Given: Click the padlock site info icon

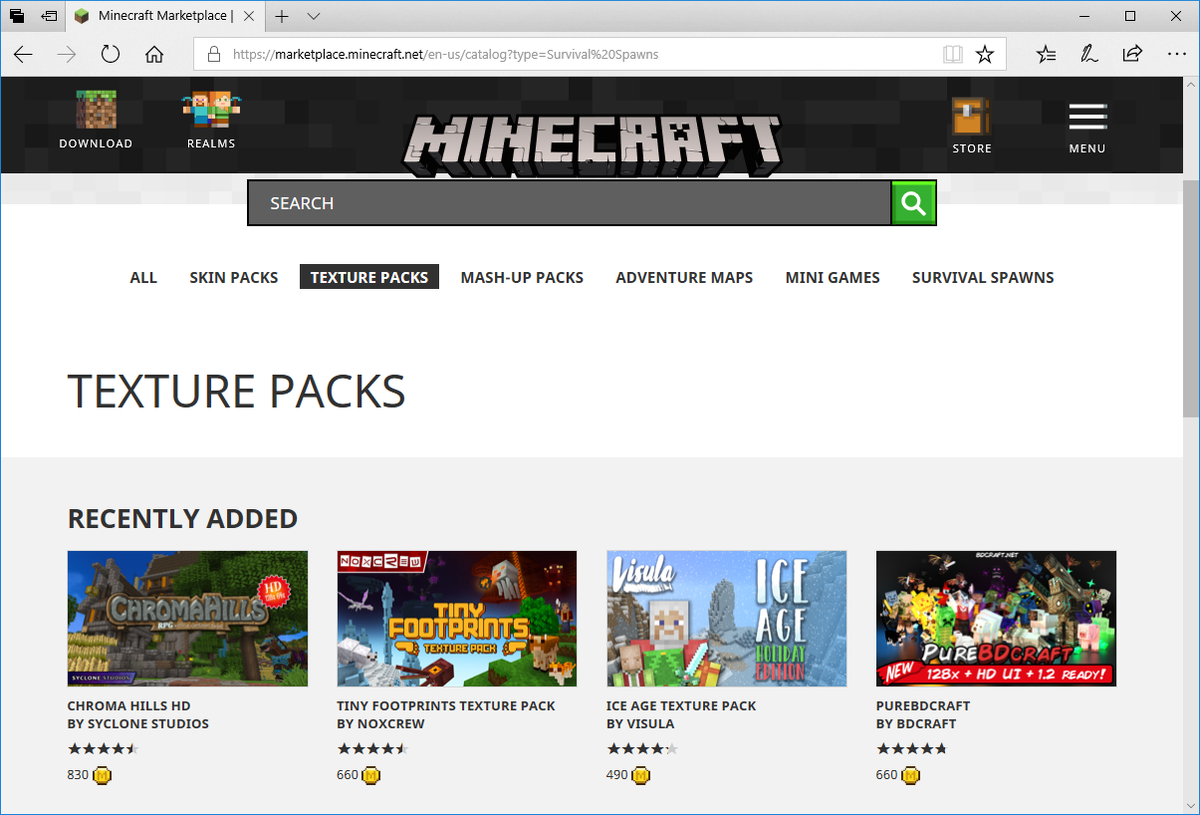Looking at the screenshot, I should click(x=213, y=54).
